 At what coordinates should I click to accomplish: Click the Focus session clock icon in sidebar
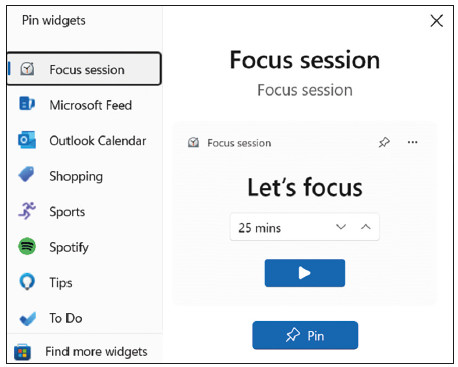[x=27, y=69]
